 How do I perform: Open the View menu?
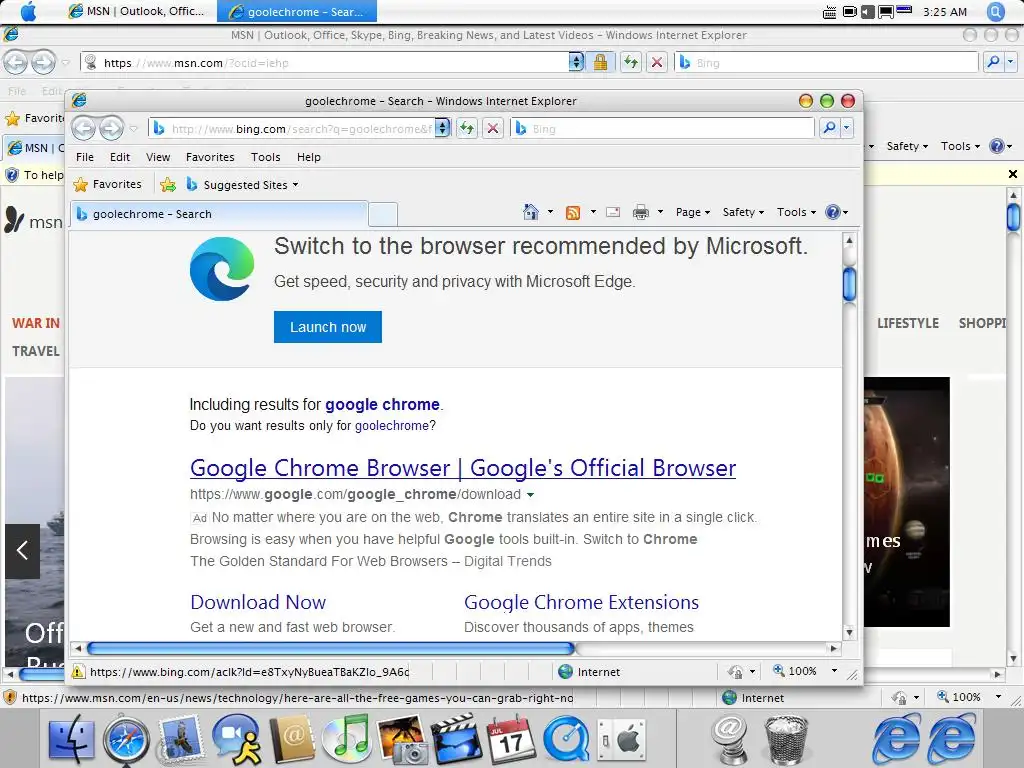pos(158,157)
